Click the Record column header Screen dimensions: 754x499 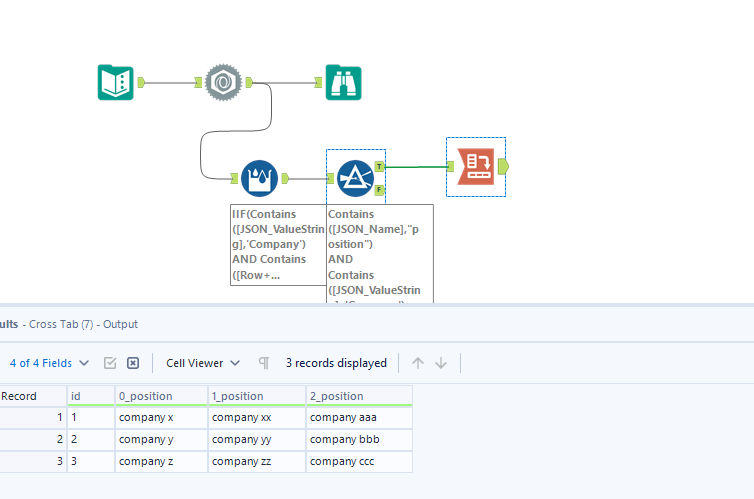coord(33,396)
